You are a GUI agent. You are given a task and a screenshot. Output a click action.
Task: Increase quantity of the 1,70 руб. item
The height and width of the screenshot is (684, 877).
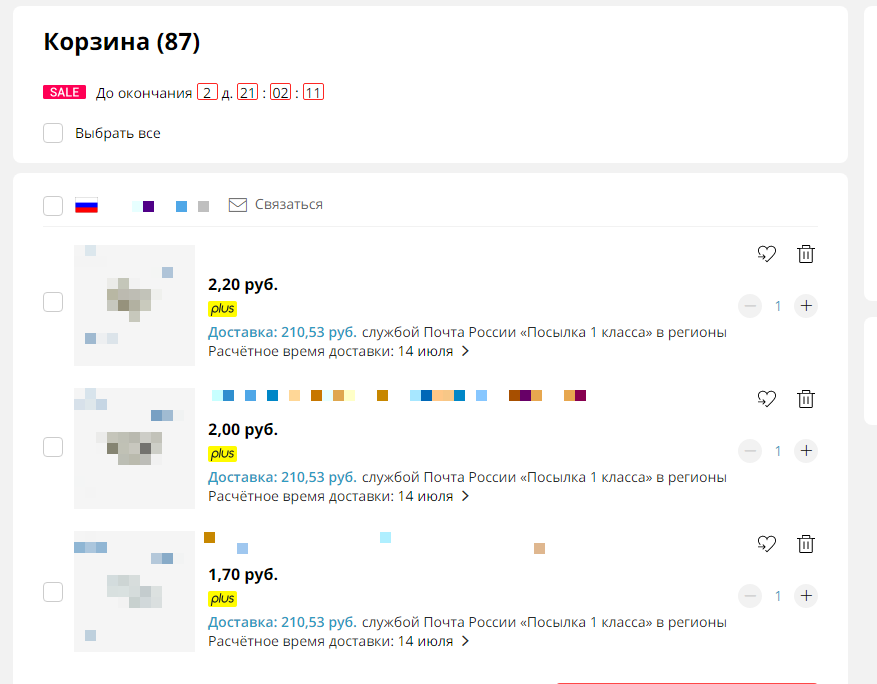806,596
